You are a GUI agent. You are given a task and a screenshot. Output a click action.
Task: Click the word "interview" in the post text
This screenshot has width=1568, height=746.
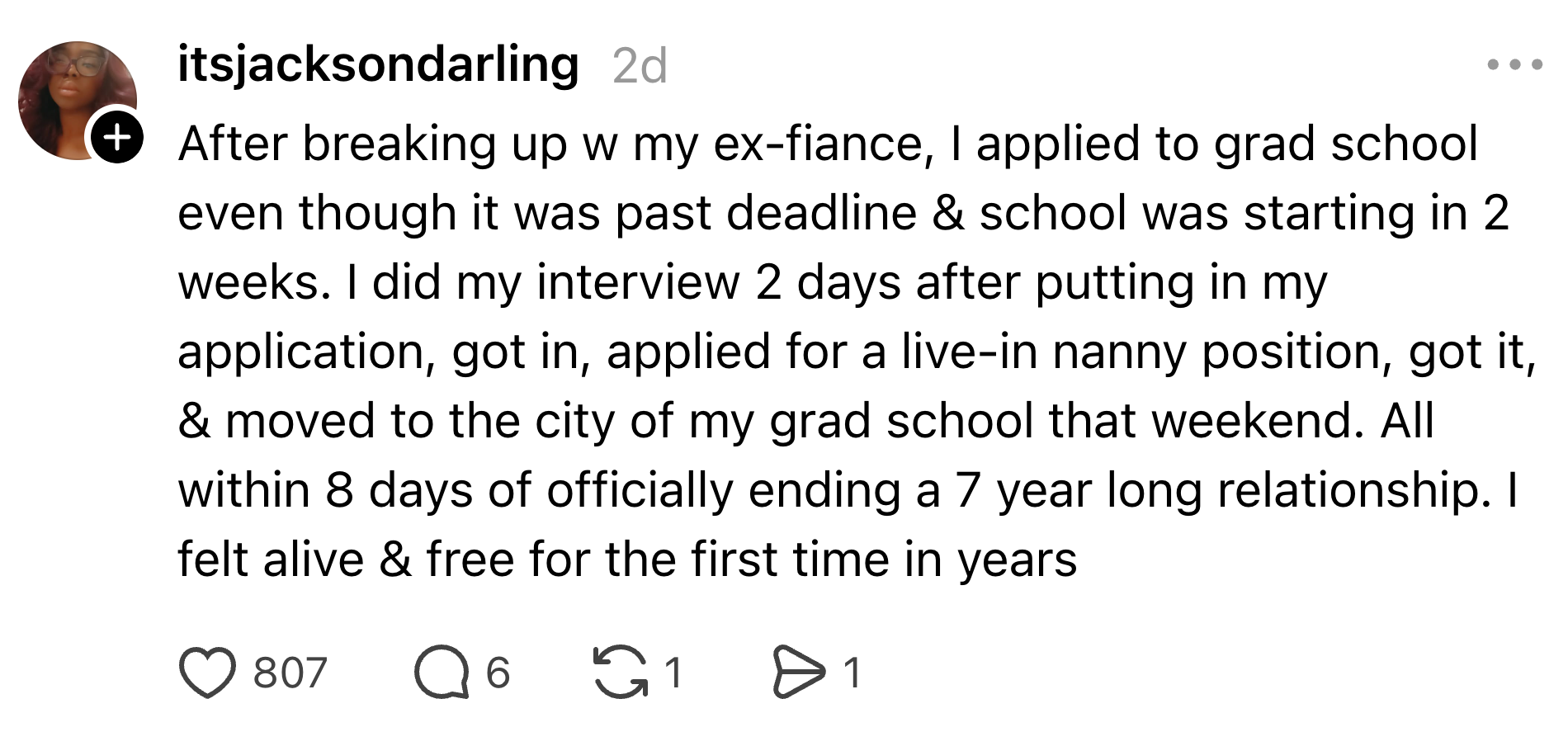coord(638,282)
